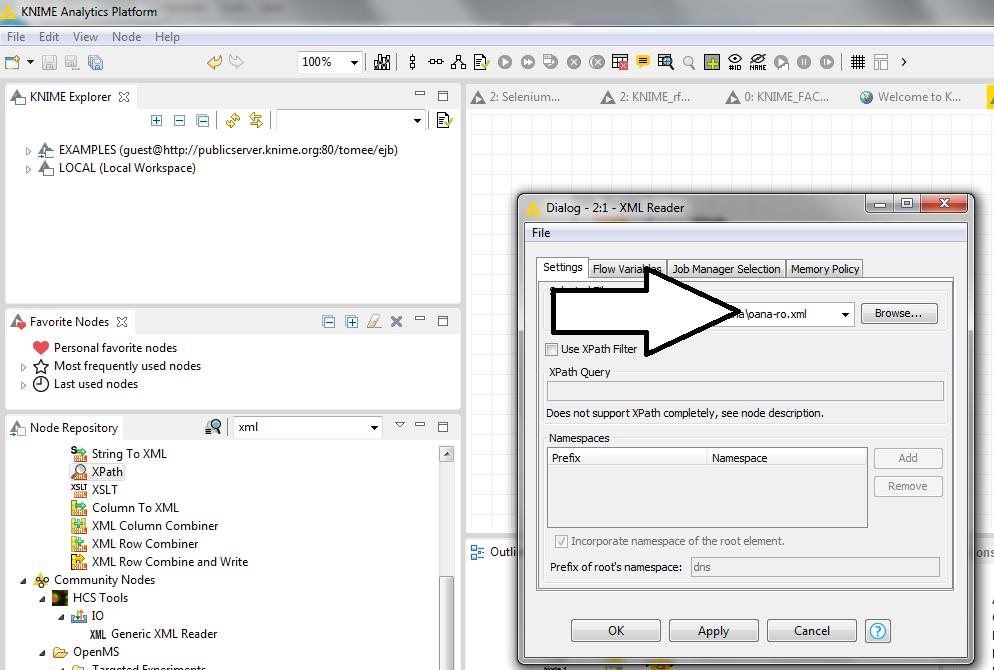The height and width of the screenshot is (670, 994).
Task: Open Memory Policy tab in dialog
Action: pyautogui.click(x=825, y=269)
